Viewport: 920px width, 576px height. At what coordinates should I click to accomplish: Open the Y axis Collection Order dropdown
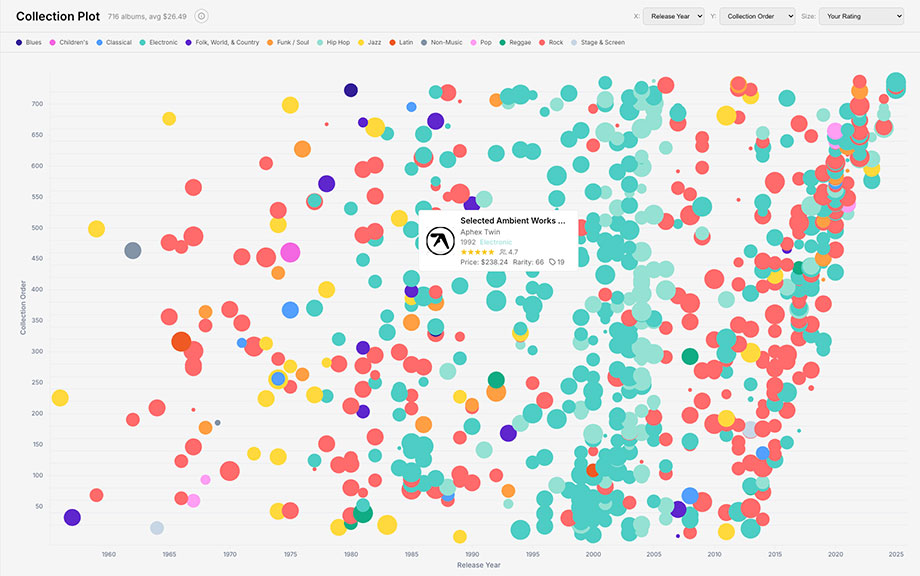tap(757, 16)
